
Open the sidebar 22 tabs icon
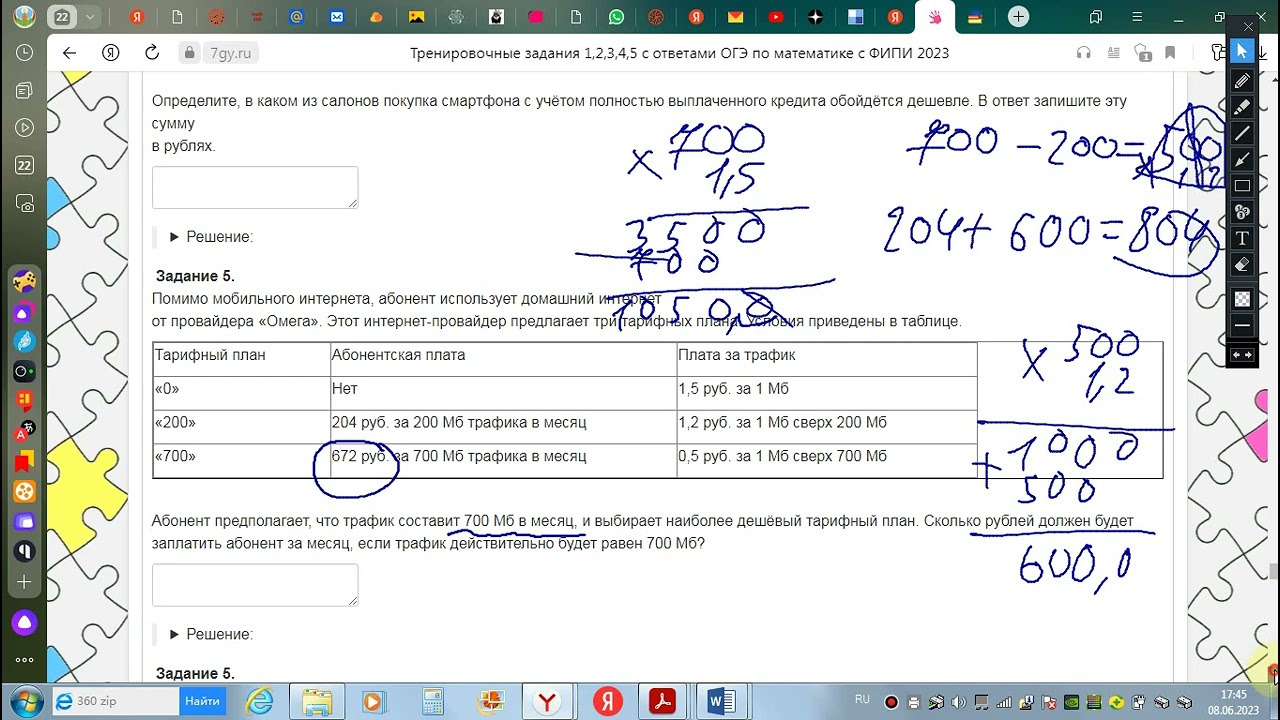(x=25, y=165)
